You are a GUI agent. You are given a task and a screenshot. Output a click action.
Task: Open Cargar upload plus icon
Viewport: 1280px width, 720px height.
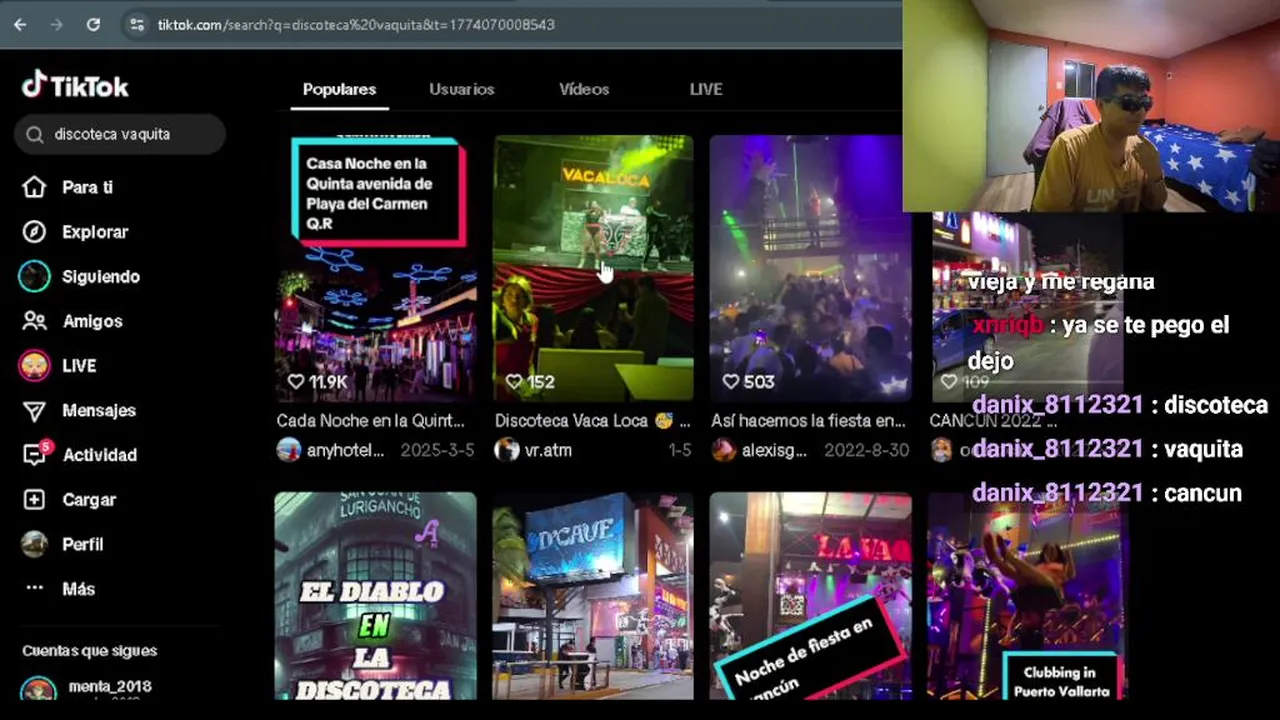[x=34, y=500]
